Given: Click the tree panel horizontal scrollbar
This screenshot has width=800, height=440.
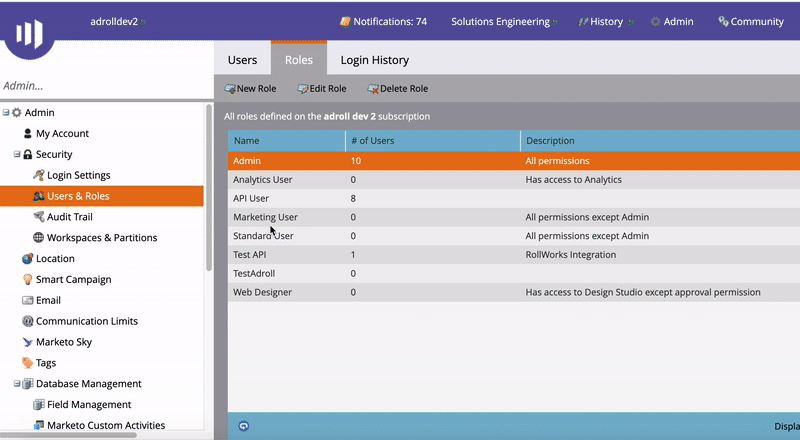Looking at the screenshot, I should click(x=68, y=435).
